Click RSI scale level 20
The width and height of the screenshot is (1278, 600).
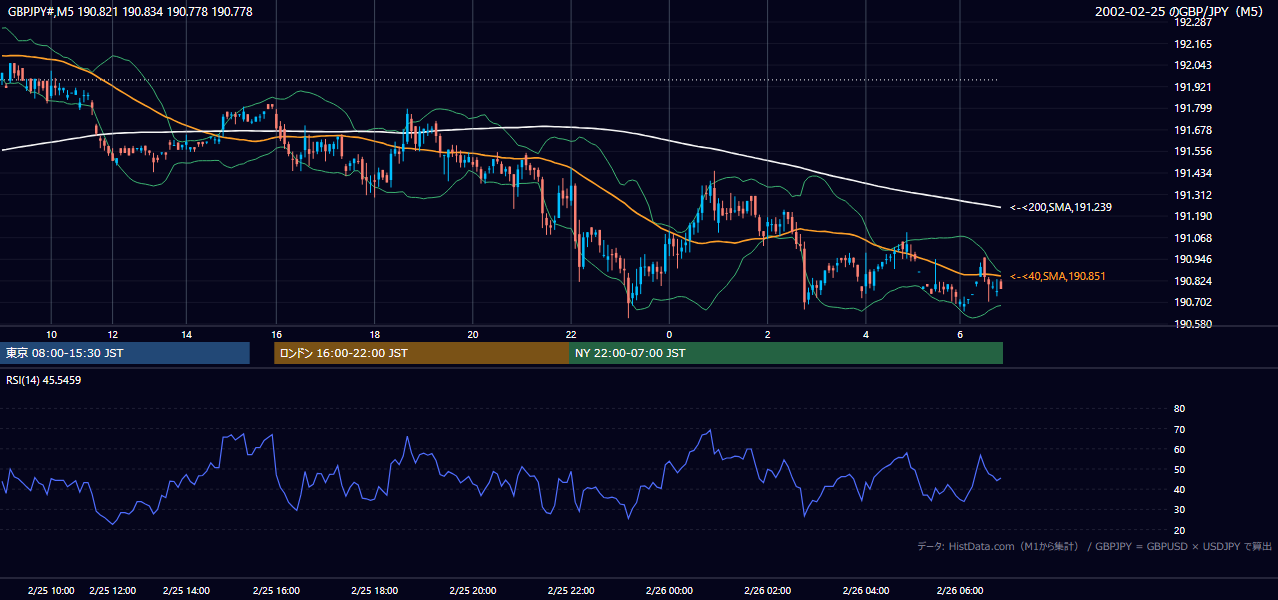point(1179,530)
